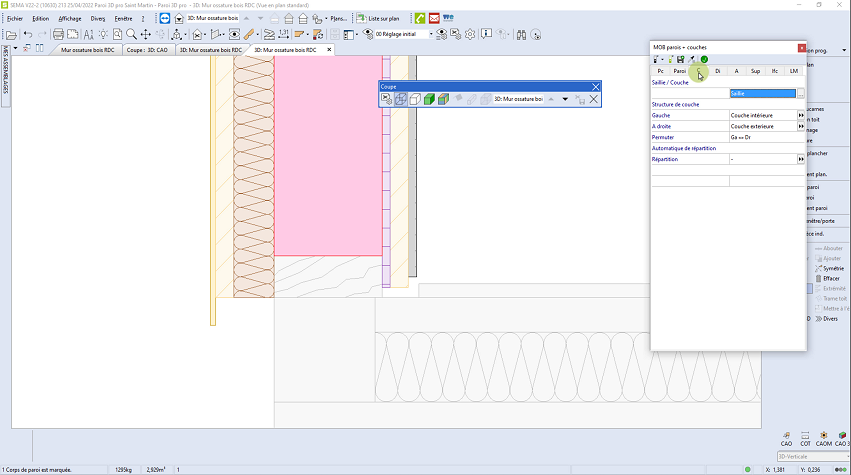Click the save icon in MOB dialog toolbar
The width and height of the screenshot is (851, 475).
click(x=681, y=59)
